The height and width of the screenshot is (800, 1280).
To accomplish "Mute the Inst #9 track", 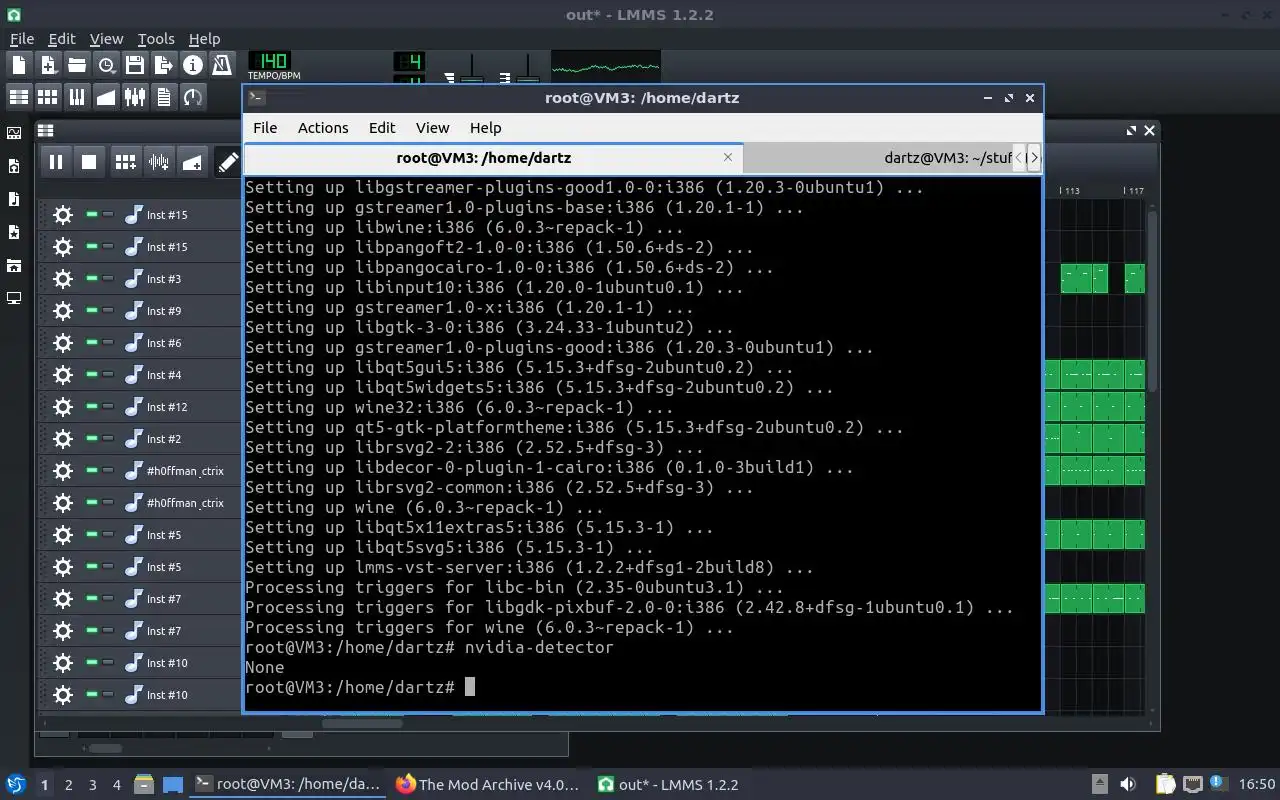I will pos(92,310).
